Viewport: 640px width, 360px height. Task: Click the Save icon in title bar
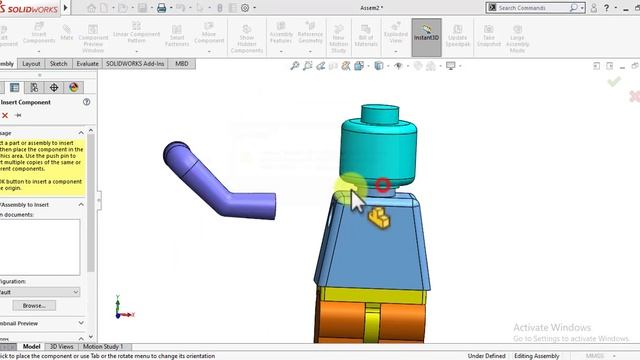click(x=142, y=8)
